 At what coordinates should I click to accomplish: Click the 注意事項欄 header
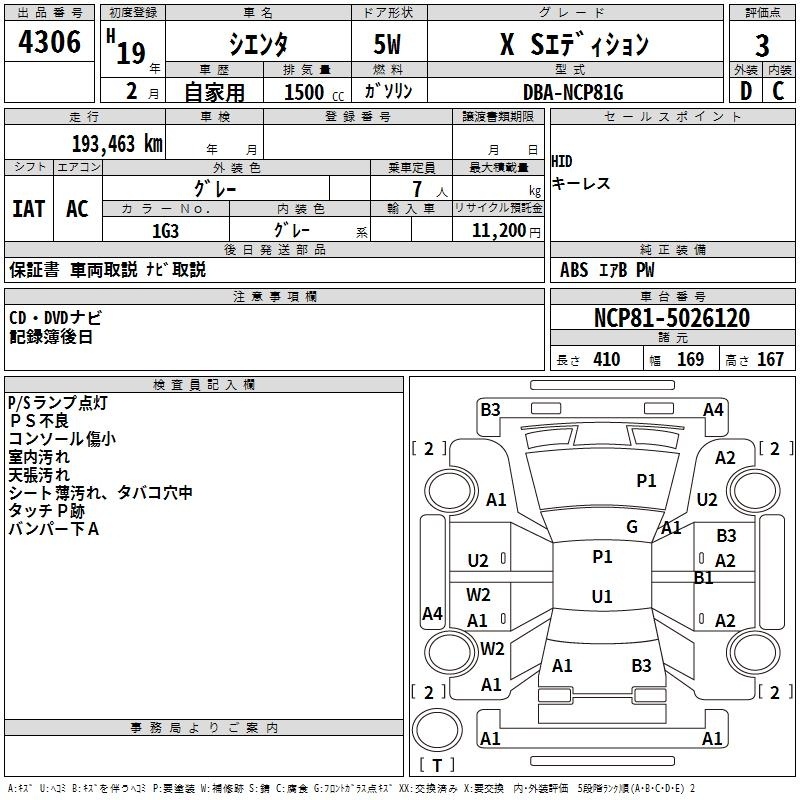(x=274, y=297)
